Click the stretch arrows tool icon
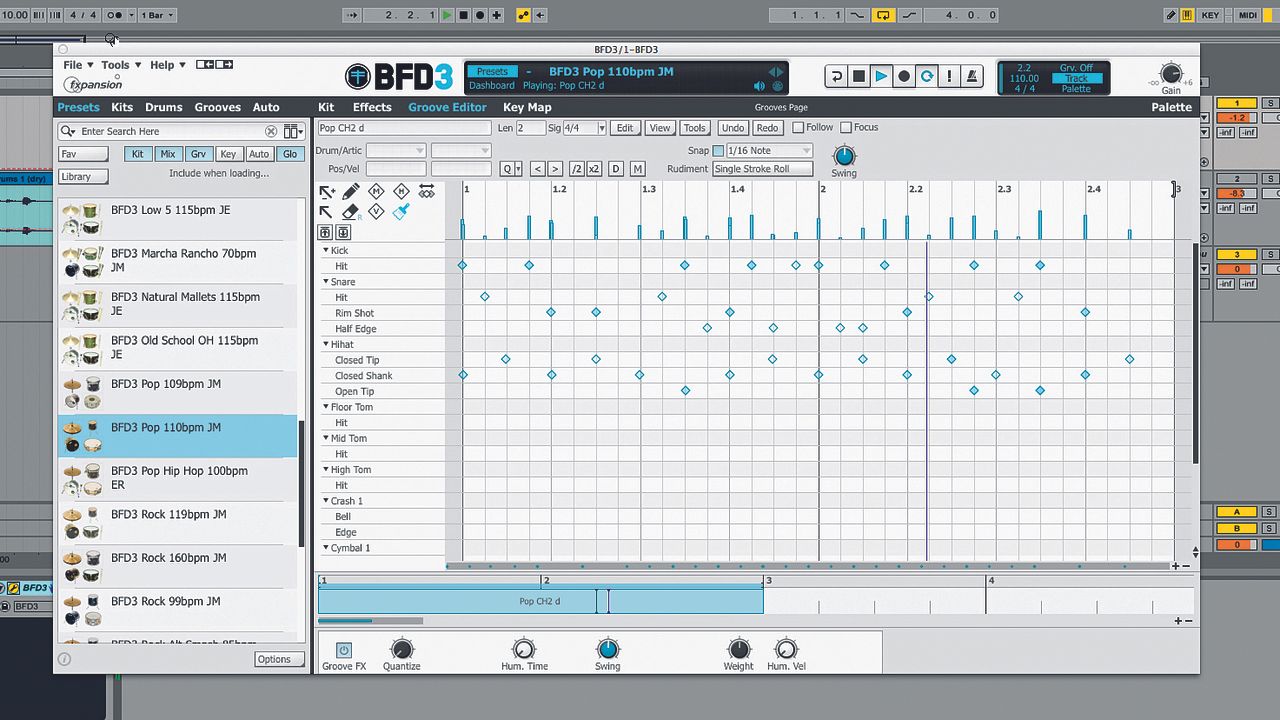This screenshot has width=1280, height=720. pos(427,191)
